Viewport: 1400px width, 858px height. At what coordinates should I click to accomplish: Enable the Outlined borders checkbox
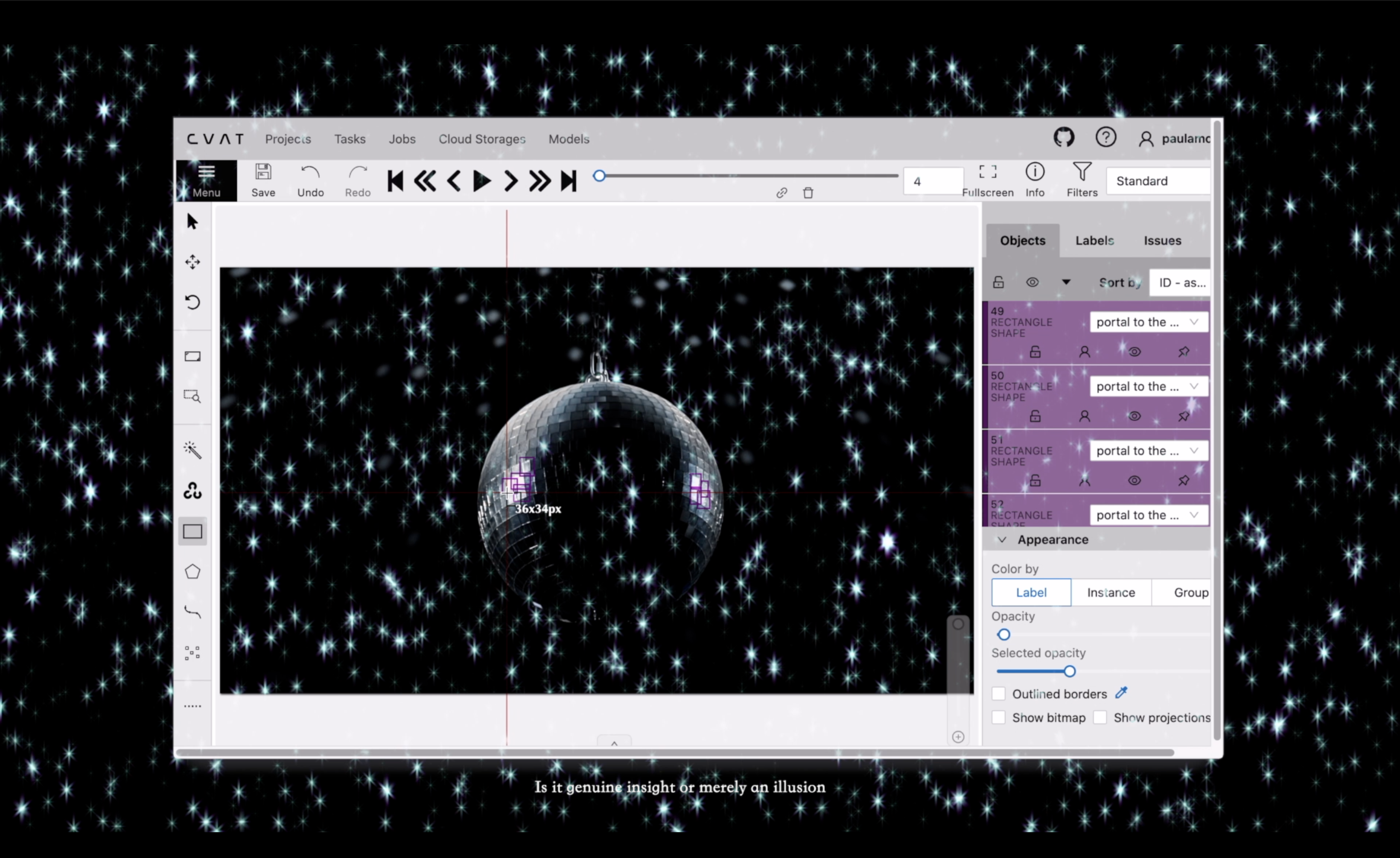click(998, 694)
